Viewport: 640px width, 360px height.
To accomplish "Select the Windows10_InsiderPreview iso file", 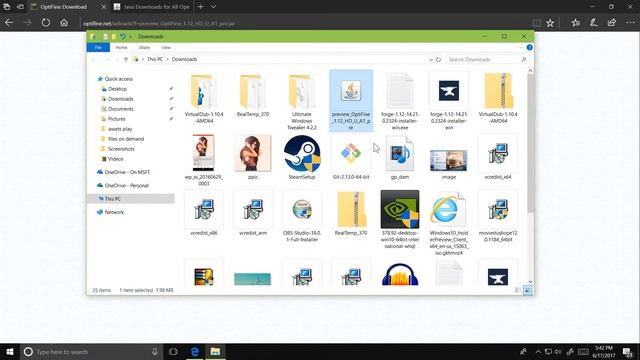I will click(449, 223).
